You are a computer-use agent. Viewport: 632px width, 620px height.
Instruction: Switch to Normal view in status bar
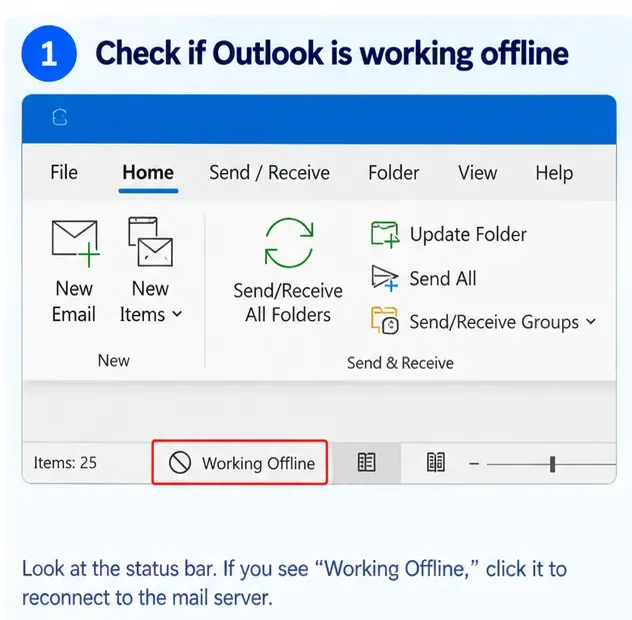(x=366, y=462)
